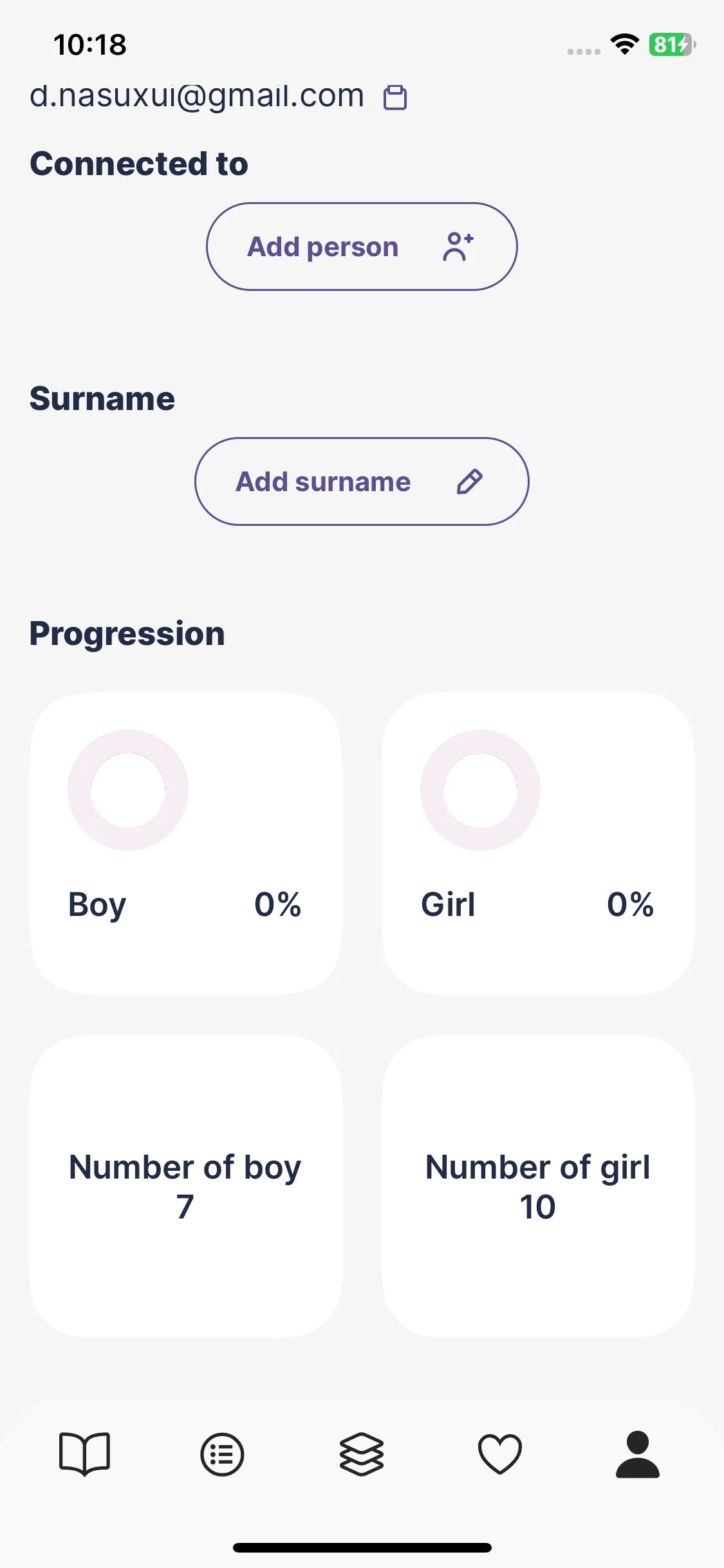Open the heart favorites tab
This screenshot has width=724, height=1568.
coord(500,1454)
